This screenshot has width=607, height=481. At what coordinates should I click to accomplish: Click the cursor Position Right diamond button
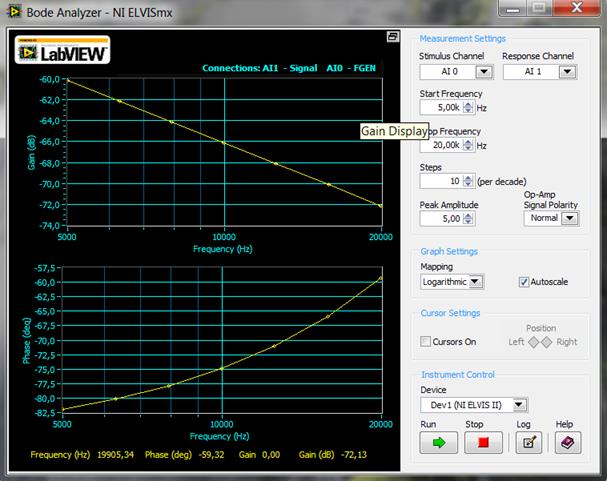coord(547,342)
